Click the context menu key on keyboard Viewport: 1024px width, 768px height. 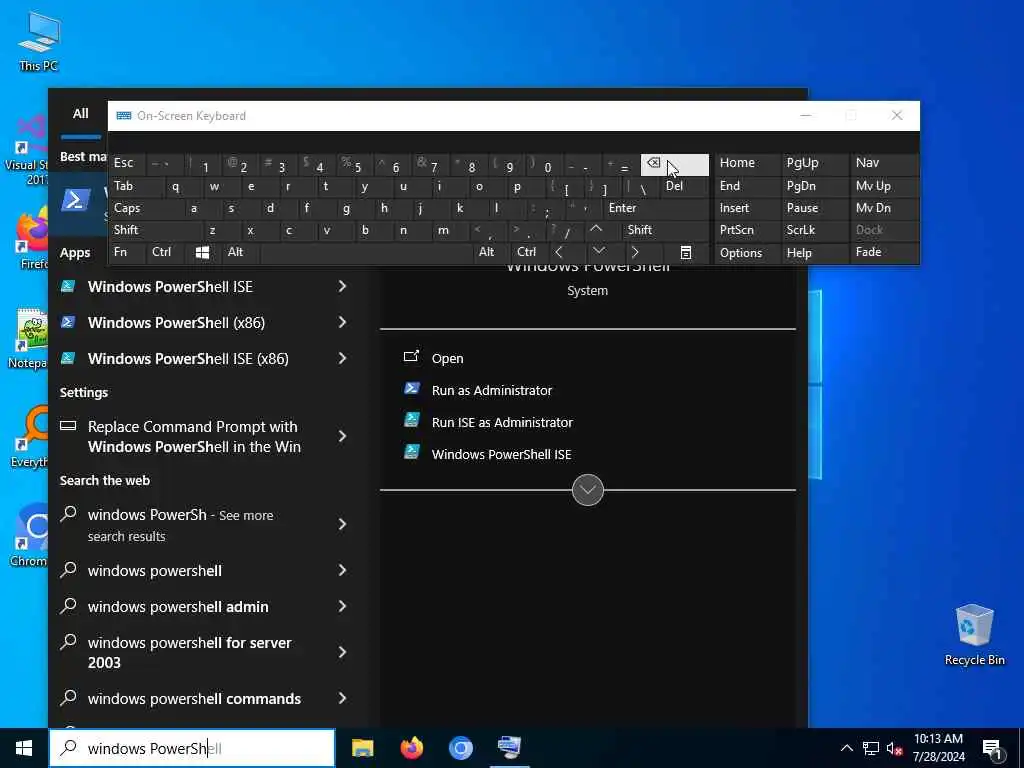[686, 253]
